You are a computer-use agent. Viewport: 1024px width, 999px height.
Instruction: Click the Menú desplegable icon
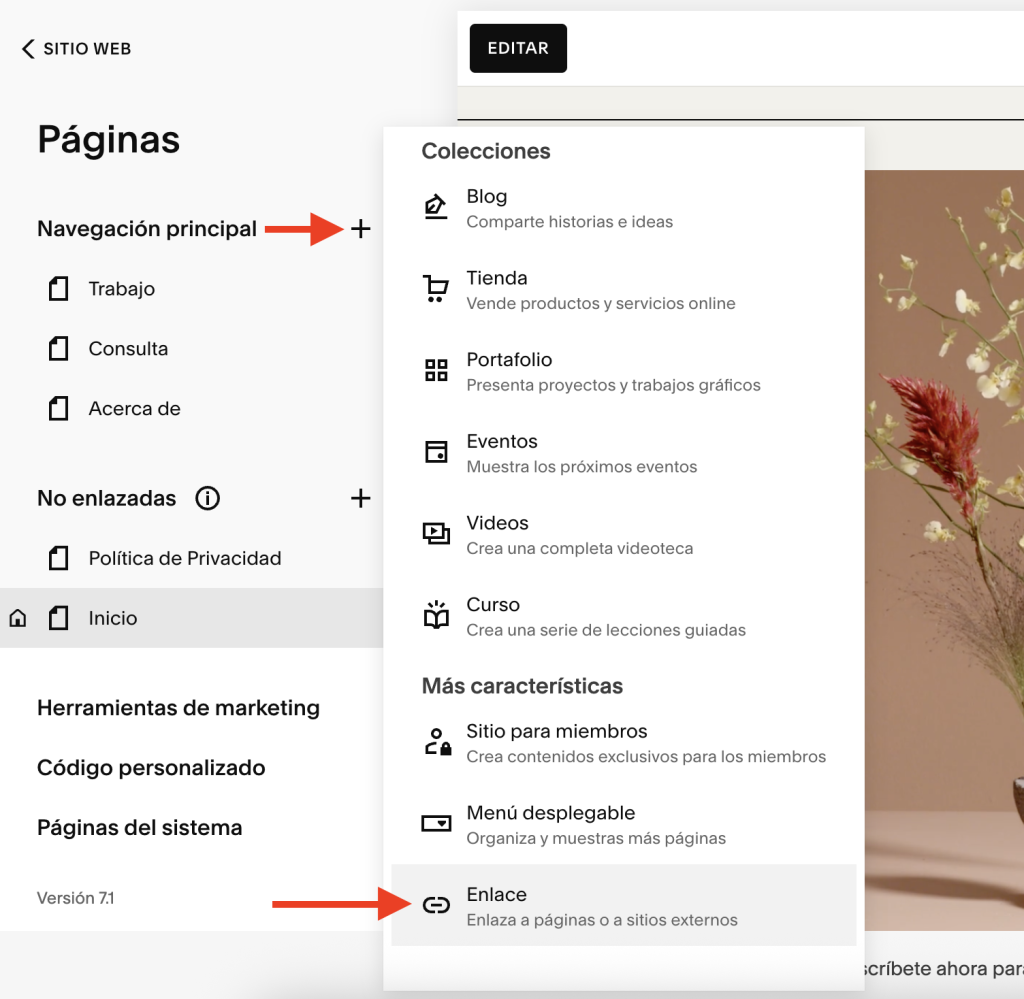click(x=436, y=823)
